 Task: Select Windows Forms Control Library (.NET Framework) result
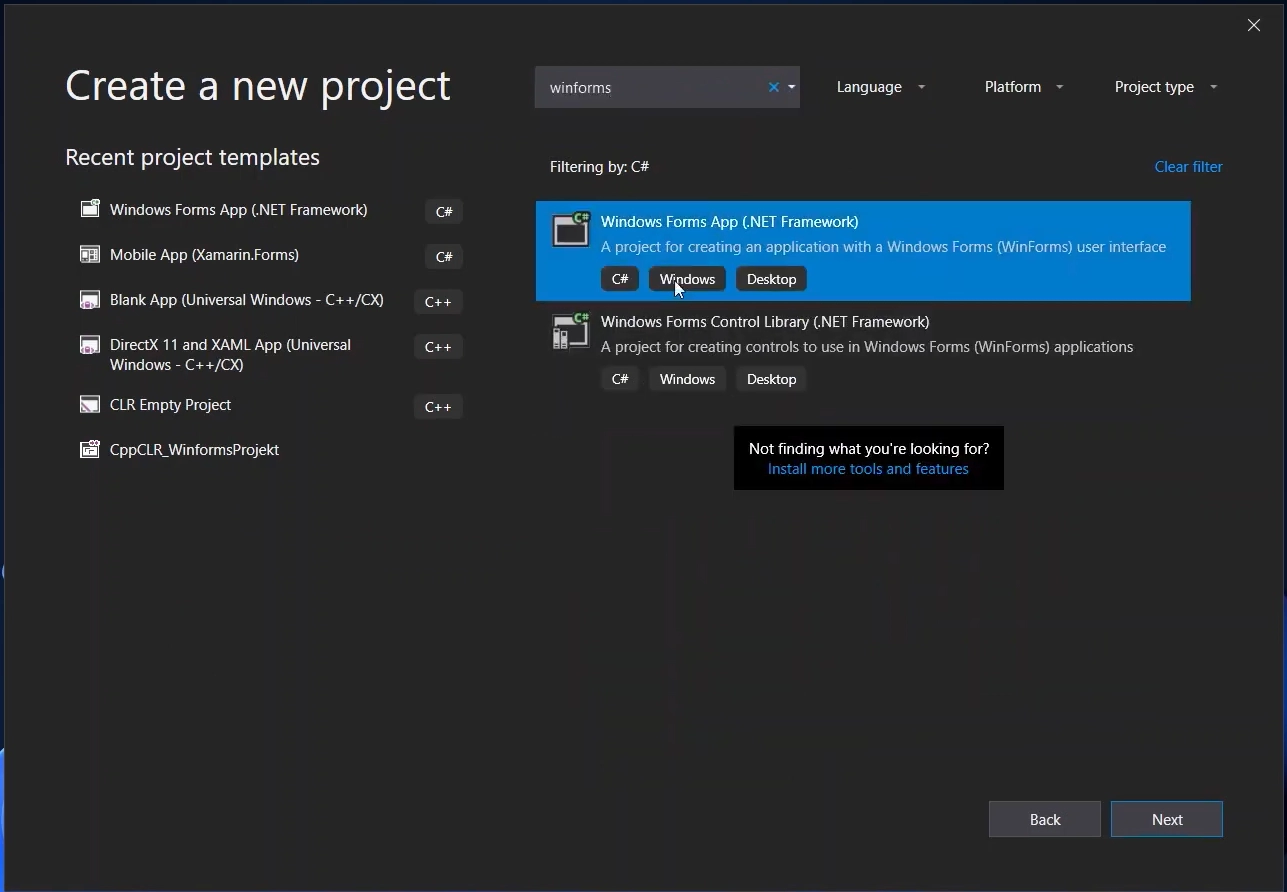[863, 351]
